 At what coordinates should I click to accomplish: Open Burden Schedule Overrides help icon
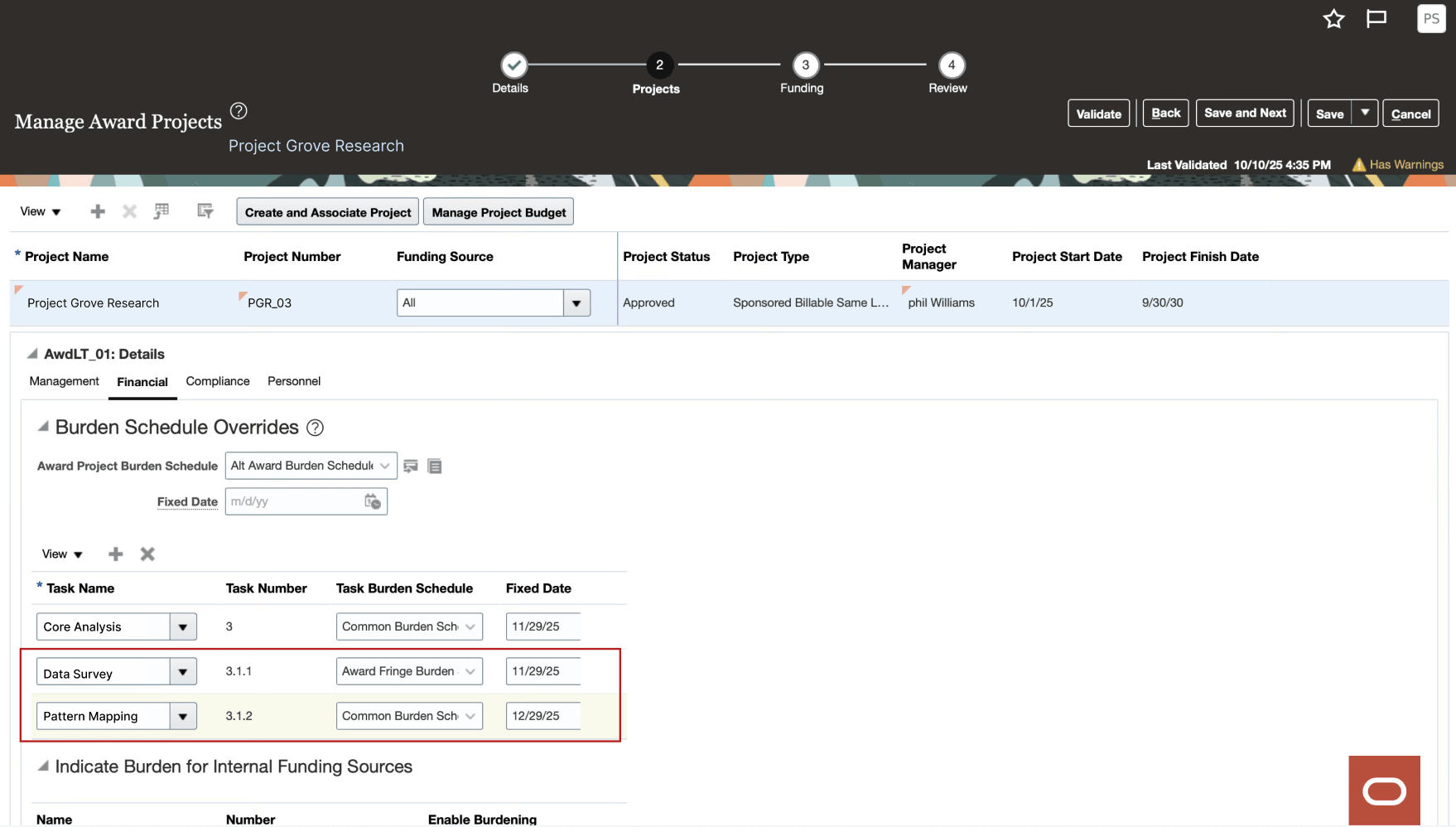click(x=315, y=427)
